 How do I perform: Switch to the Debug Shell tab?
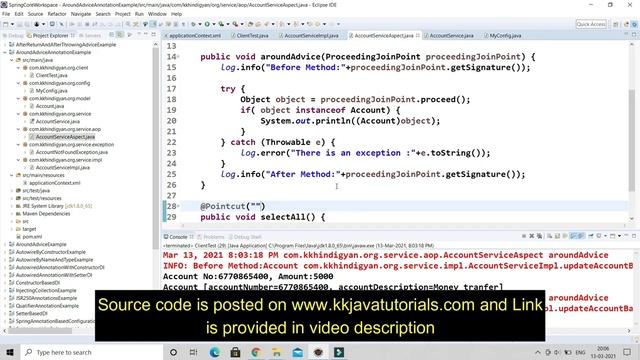[x=247, y=237]
